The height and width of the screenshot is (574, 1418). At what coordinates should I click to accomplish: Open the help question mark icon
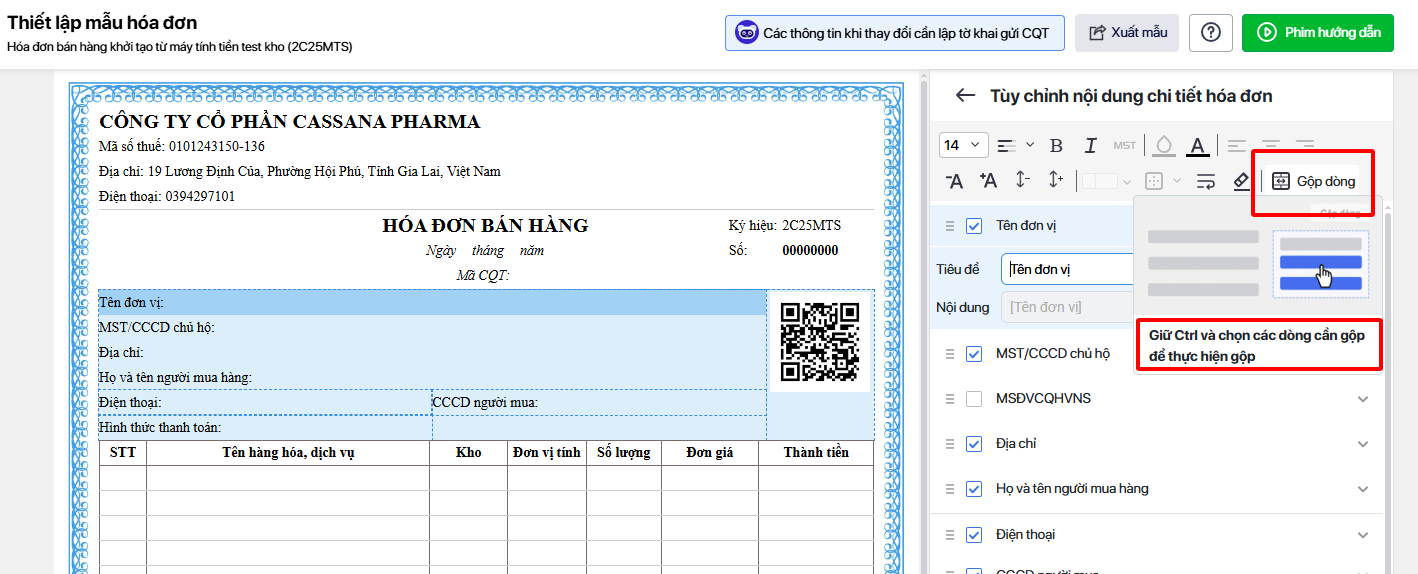[x=1210, y=33]
